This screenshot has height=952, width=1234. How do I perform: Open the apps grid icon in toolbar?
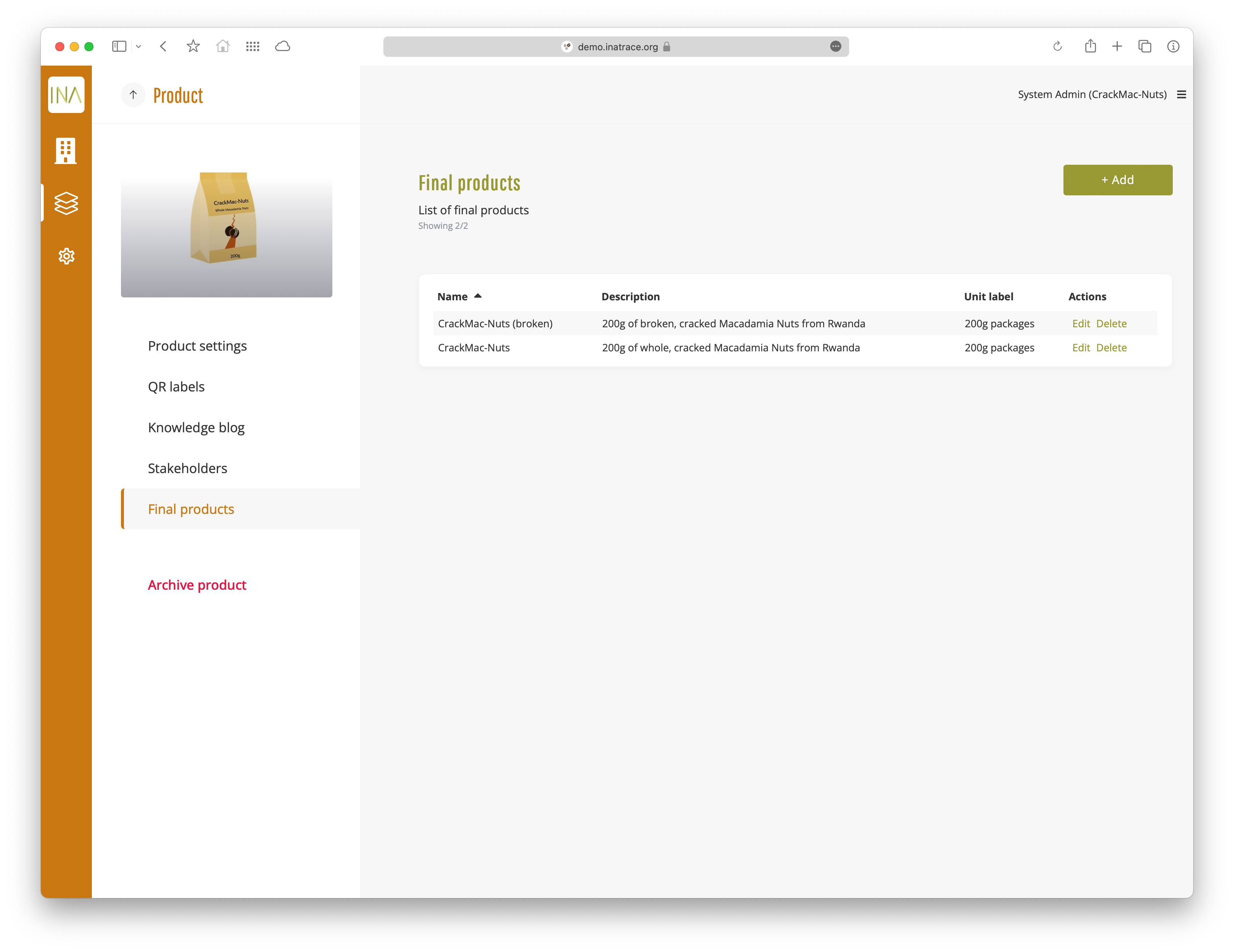click(x=253, y=46)
